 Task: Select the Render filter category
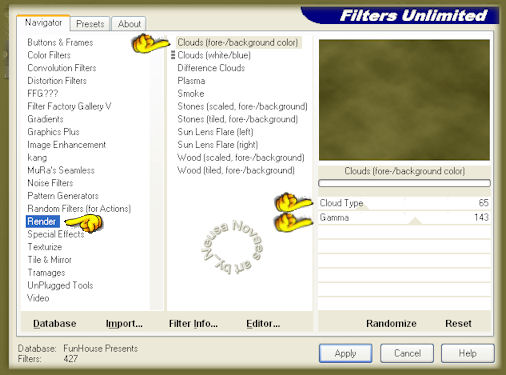point(43,221)
